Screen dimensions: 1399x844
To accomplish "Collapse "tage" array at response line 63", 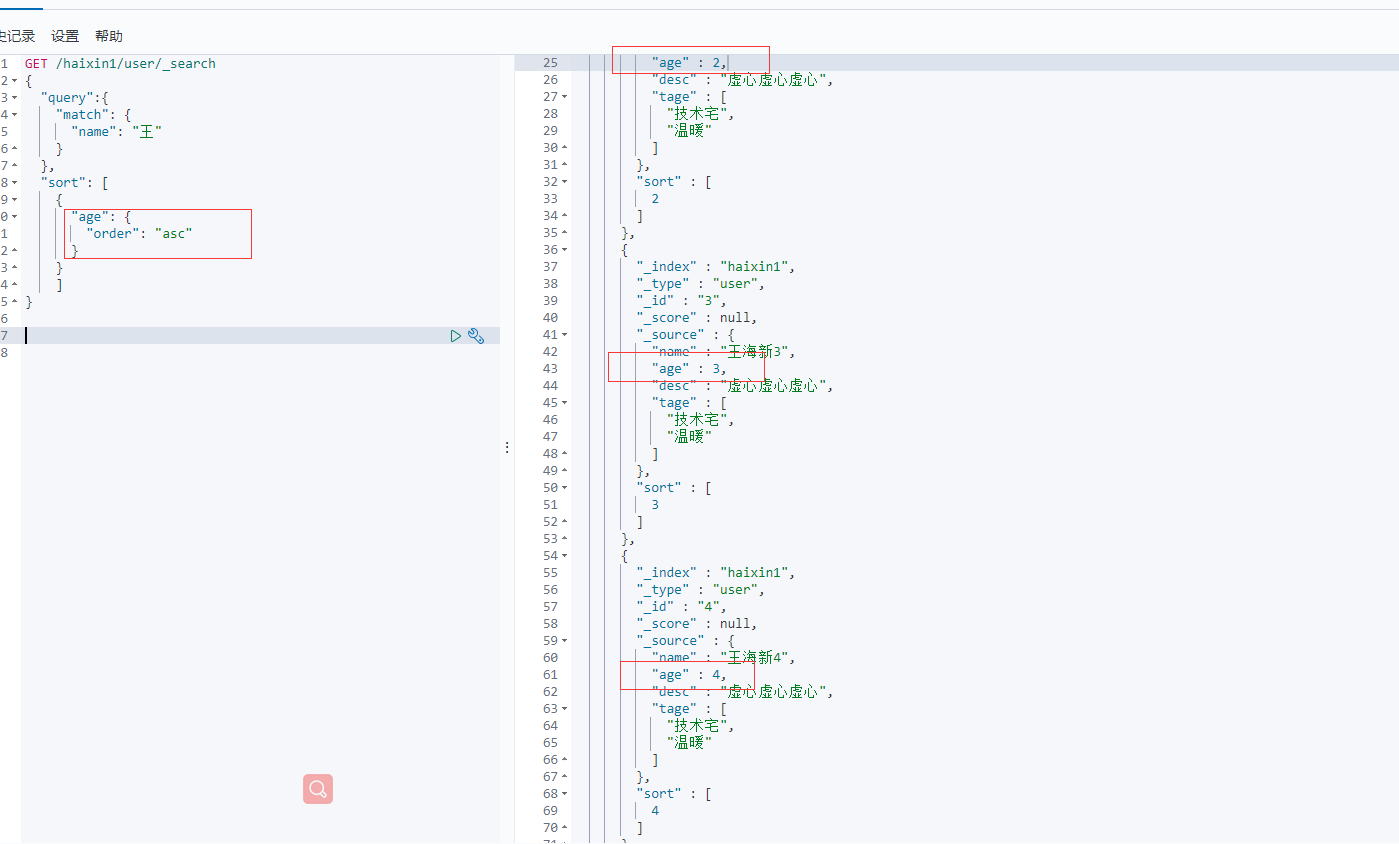I will (564, 709).
